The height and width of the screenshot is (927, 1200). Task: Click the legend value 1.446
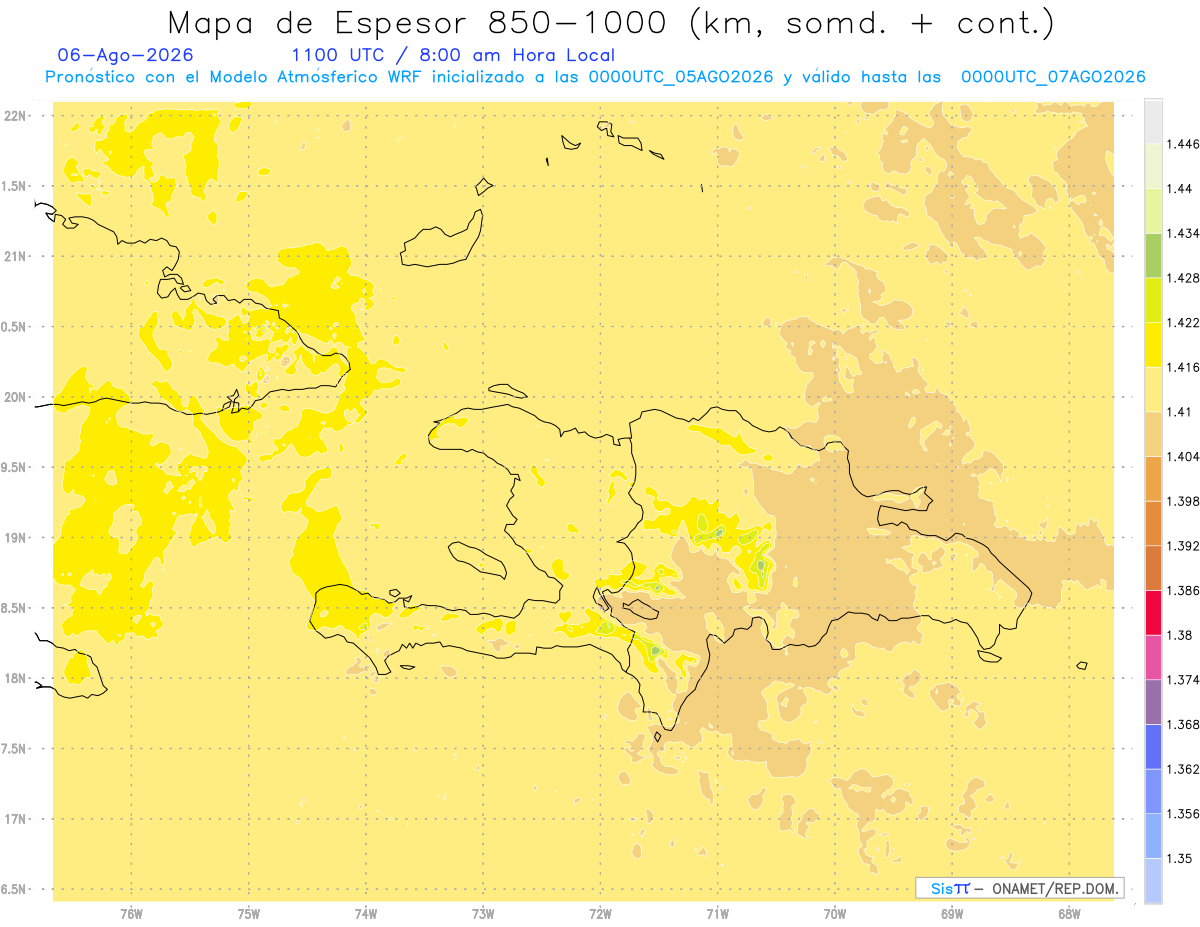point(1185,144)
